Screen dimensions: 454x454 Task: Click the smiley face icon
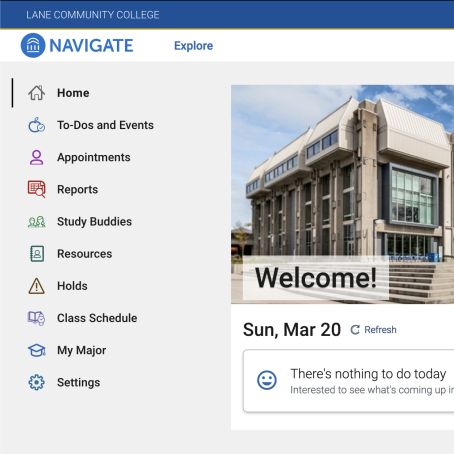click(267, 380)
